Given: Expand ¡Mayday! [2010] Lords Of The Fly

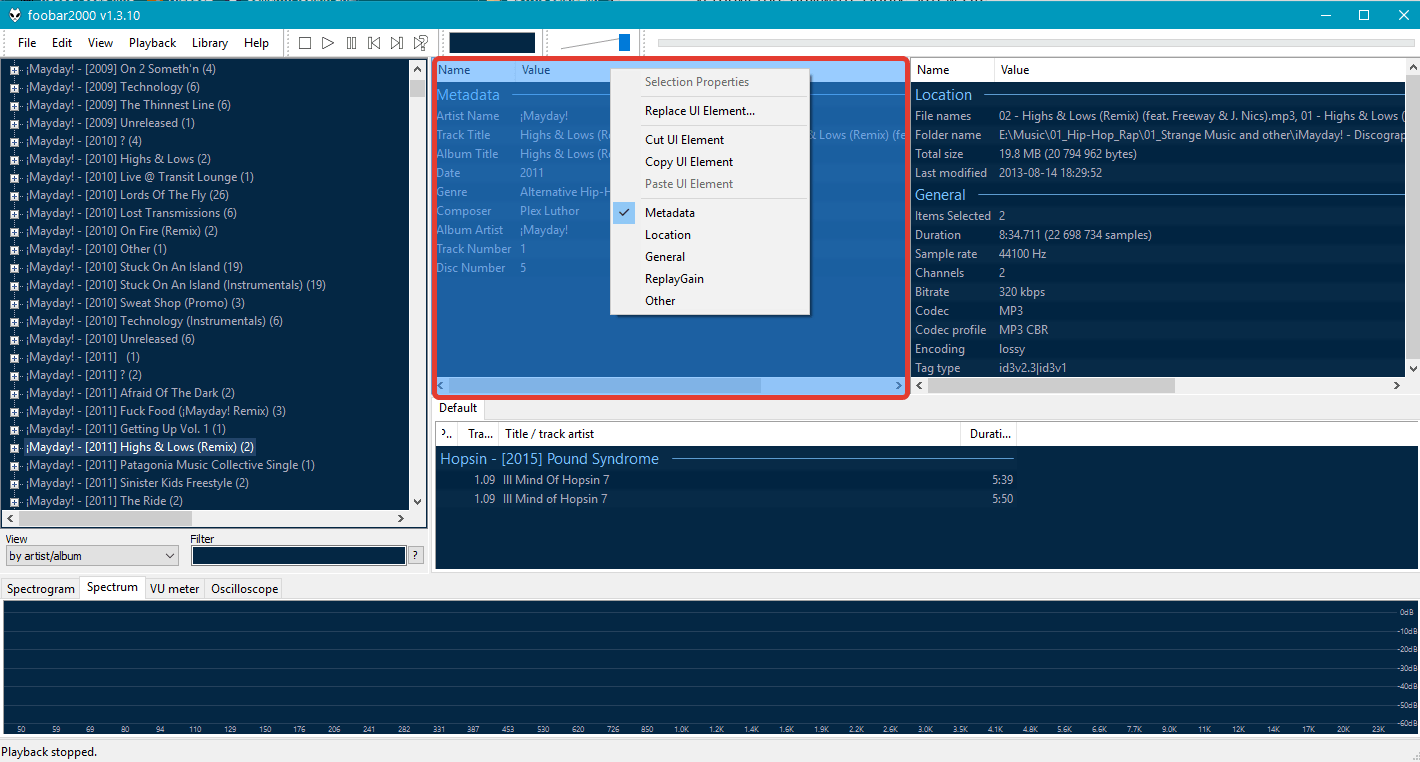Looking at the screenshot, I should (x=14, y=195).
